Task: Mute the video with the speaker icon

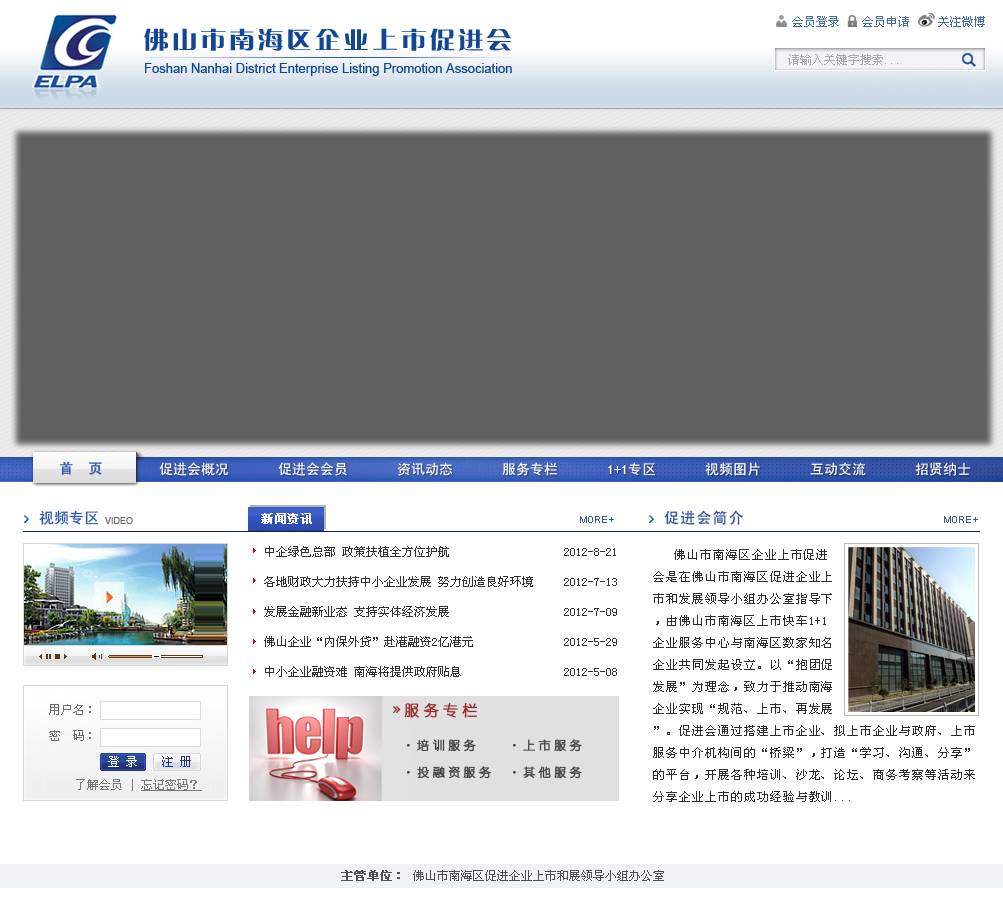Action: click(x=96, y=656)
